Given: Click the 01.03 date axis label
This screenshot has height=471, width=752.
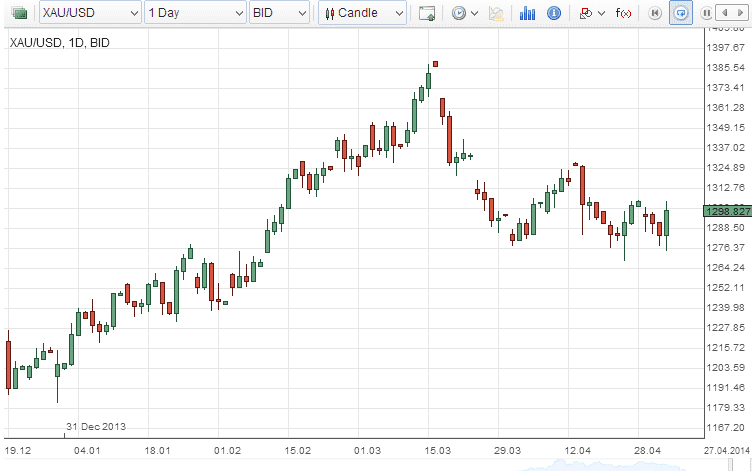Looking at the screenshot, I should (x=367, y=450).
